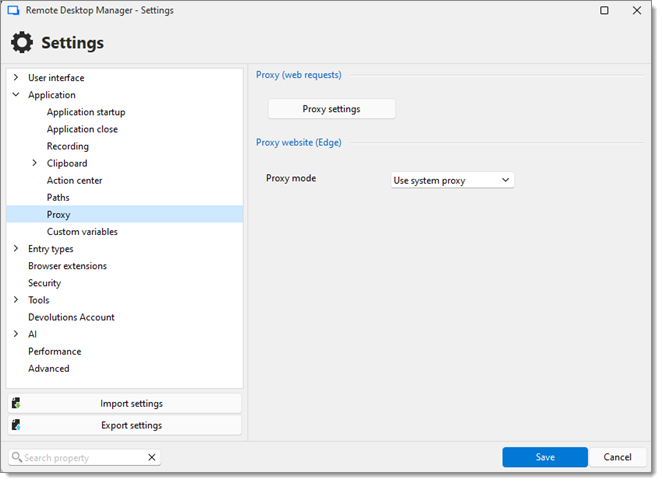Select Application startup in the tree

86,112
